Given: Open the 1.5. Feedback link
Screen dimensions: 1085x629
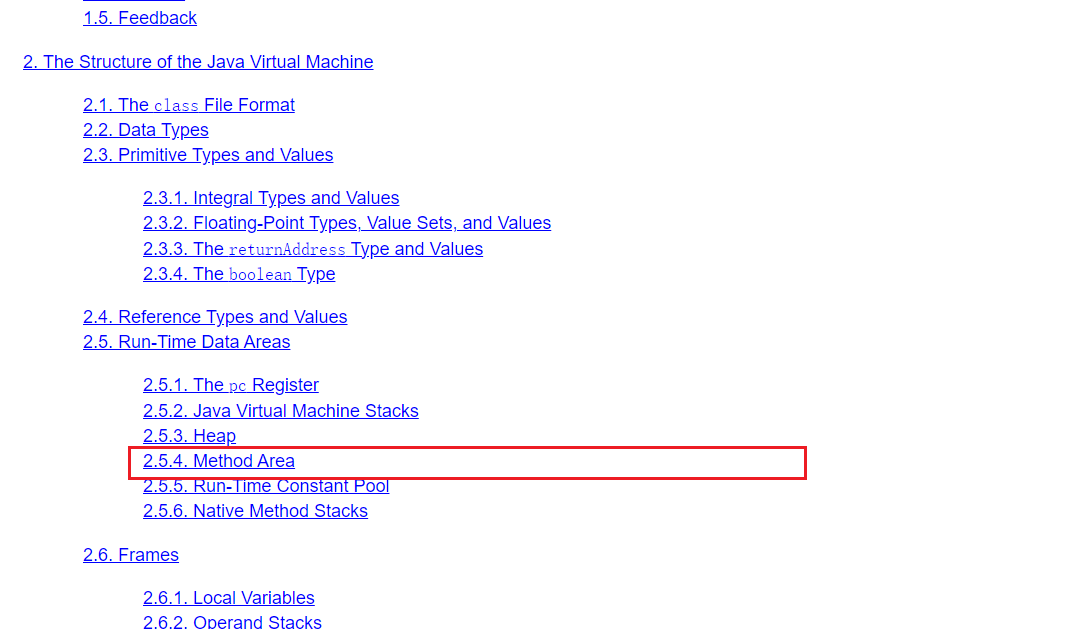Looking at the screenshot, I should coord(140,18).
